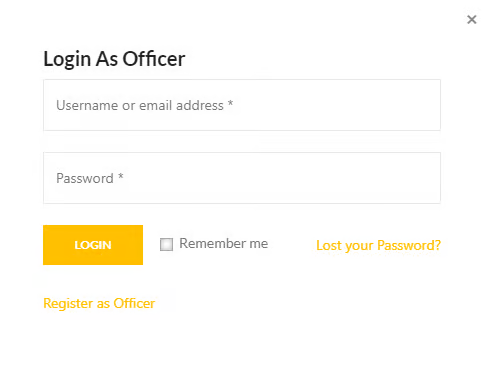This screenshot has height=366, width=486.
Task: Tick the box beside Remember me
Action: (166, 244)
